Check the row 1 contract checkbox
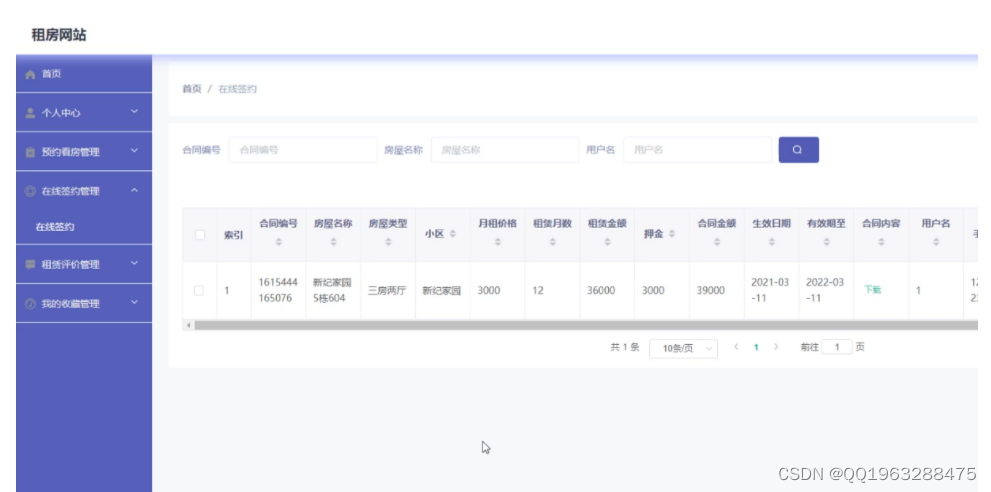The width and height of the screenshot is (991, 492). point(199,290)
